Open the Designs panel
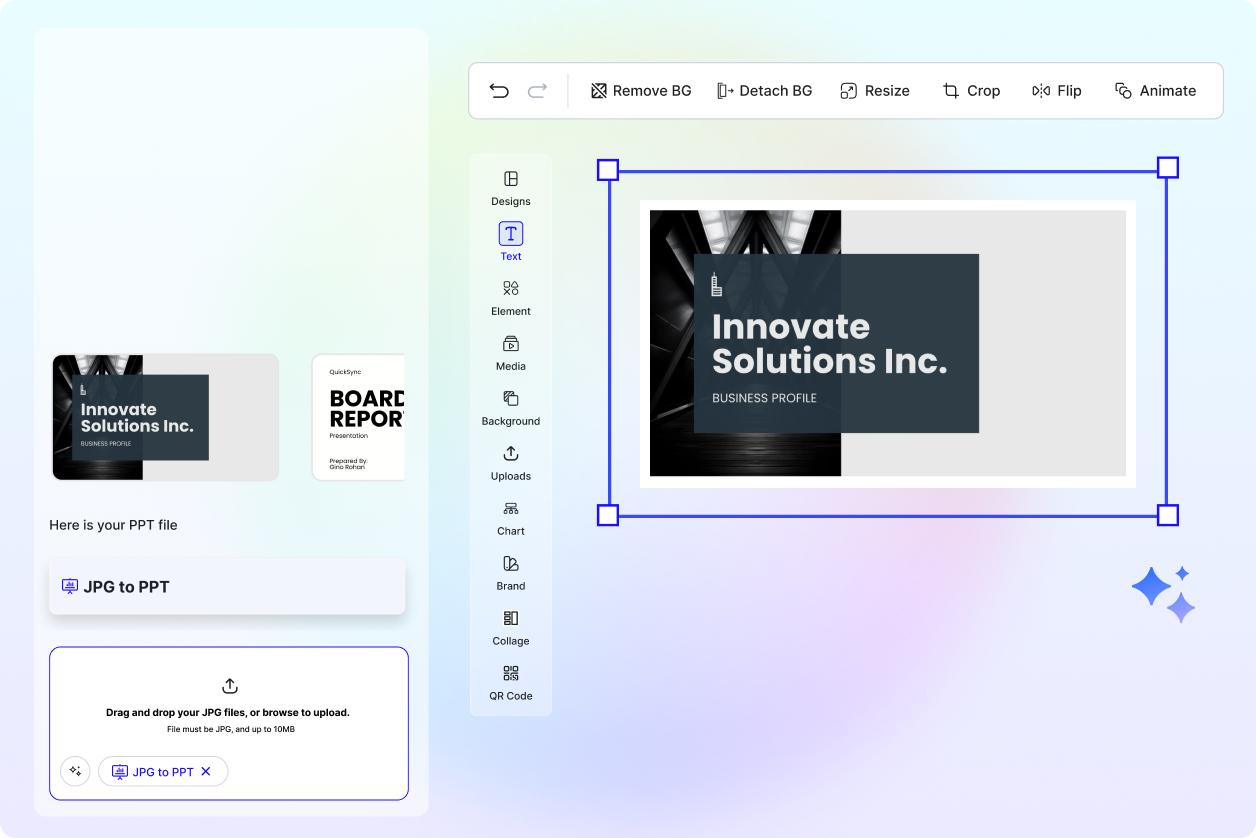The height and width of the screenshot is (838, 1256). 510,190
